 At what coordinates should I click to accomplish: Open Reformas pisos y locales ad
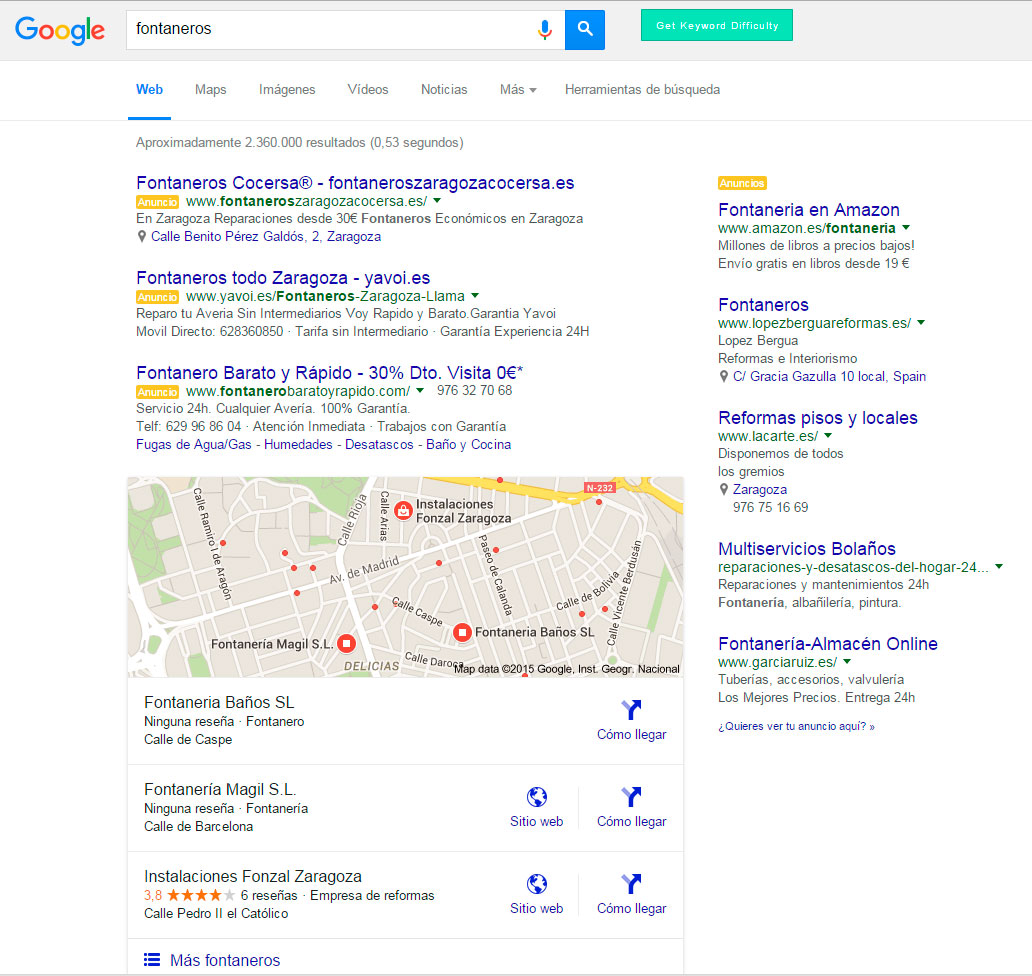pos(817,418)
